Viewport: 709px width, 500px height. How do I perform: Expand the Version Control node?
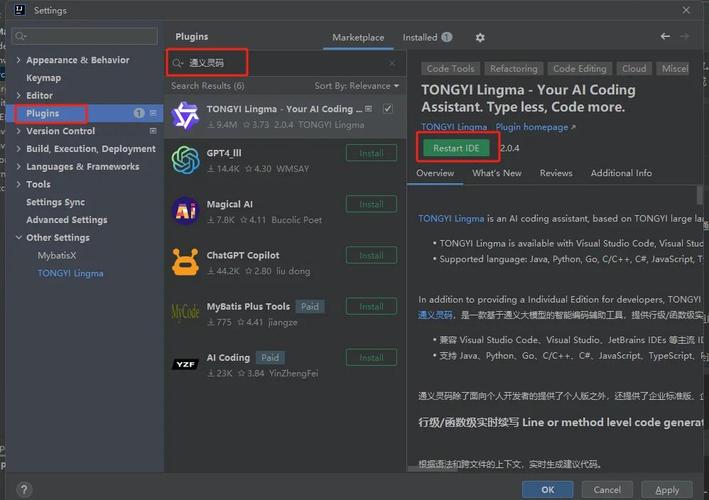pos(19,131)
